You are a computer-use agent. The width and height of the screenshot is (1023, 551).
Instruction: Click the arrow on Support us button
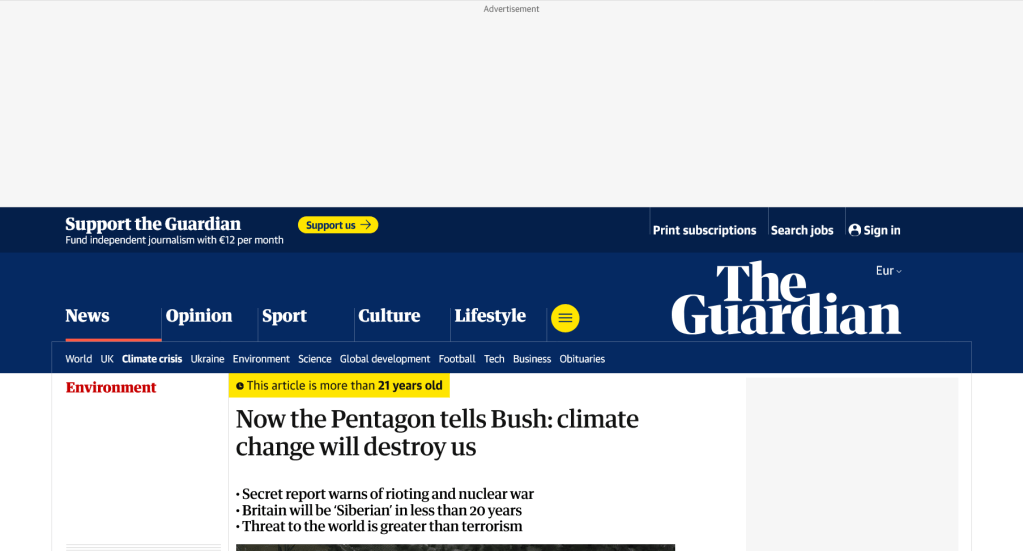[x=366, y=225]
